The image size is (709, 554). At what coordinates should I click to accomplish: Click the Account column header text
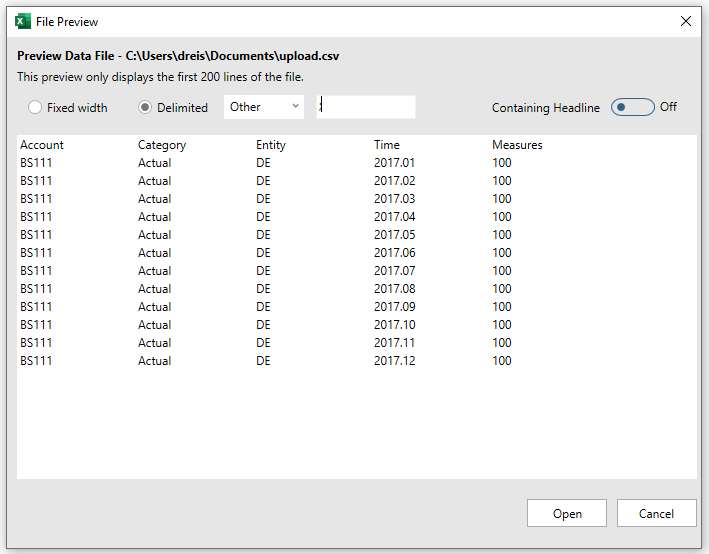[x=42, y=145]
